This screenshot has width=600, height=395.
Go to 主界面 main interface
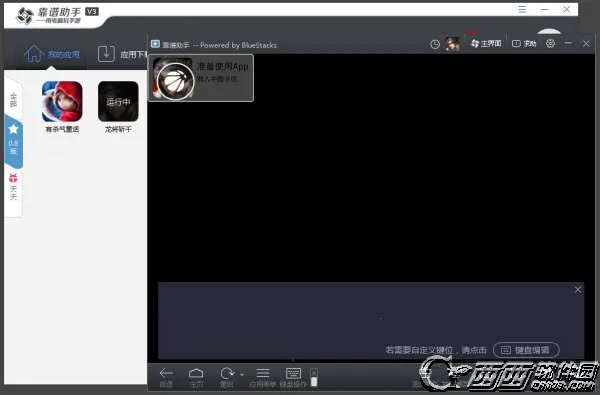486,44
